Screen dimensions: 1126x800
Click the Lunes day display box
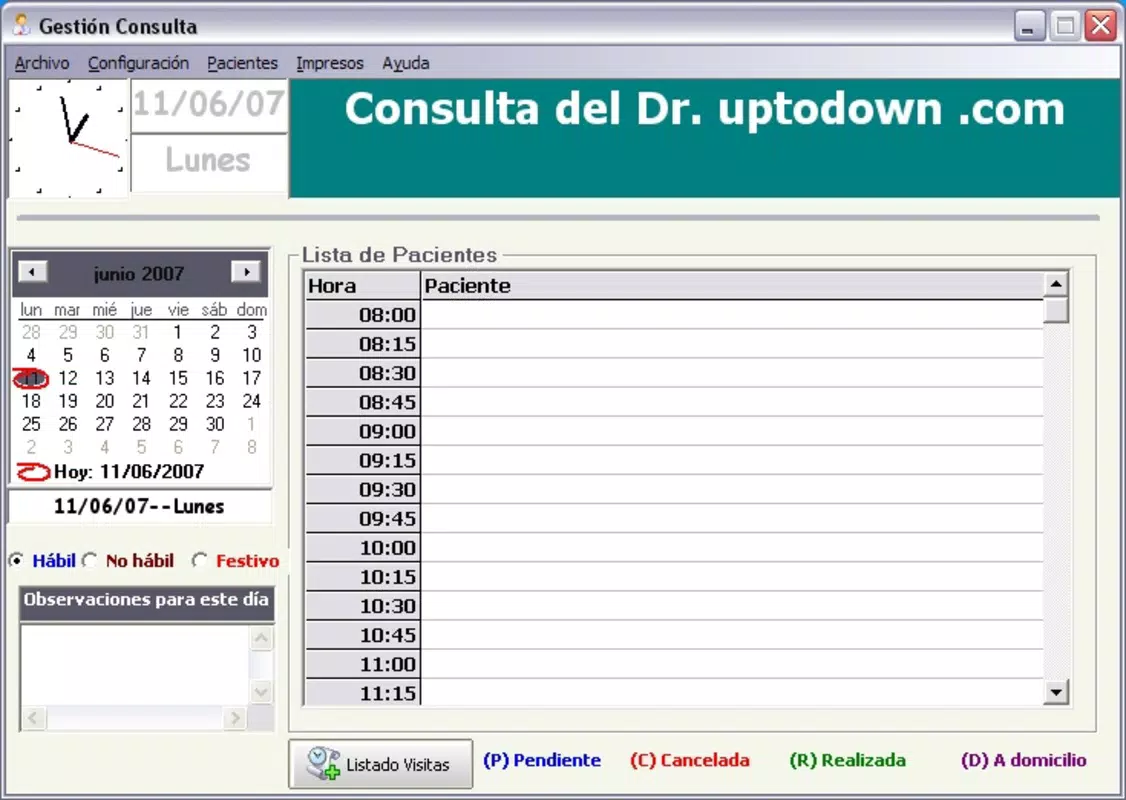pos(209,162)
